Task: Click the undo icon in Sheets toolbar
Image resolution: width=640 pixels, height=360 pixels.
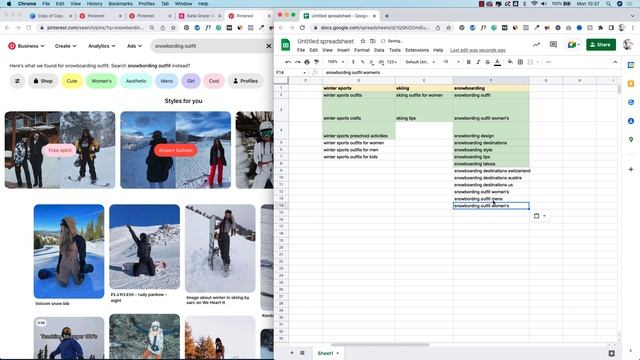Action: (x=288, y=62)
